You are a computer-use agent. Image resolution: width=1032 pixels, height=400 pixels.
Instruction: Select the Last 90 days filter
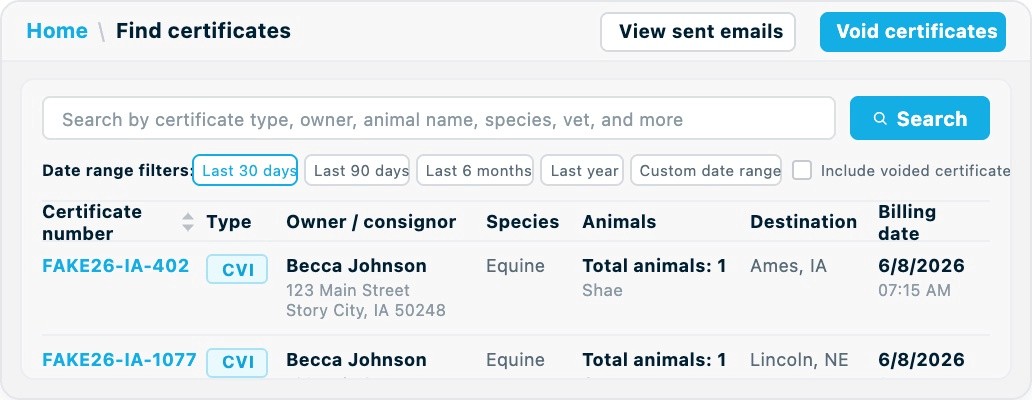(357, 170)
